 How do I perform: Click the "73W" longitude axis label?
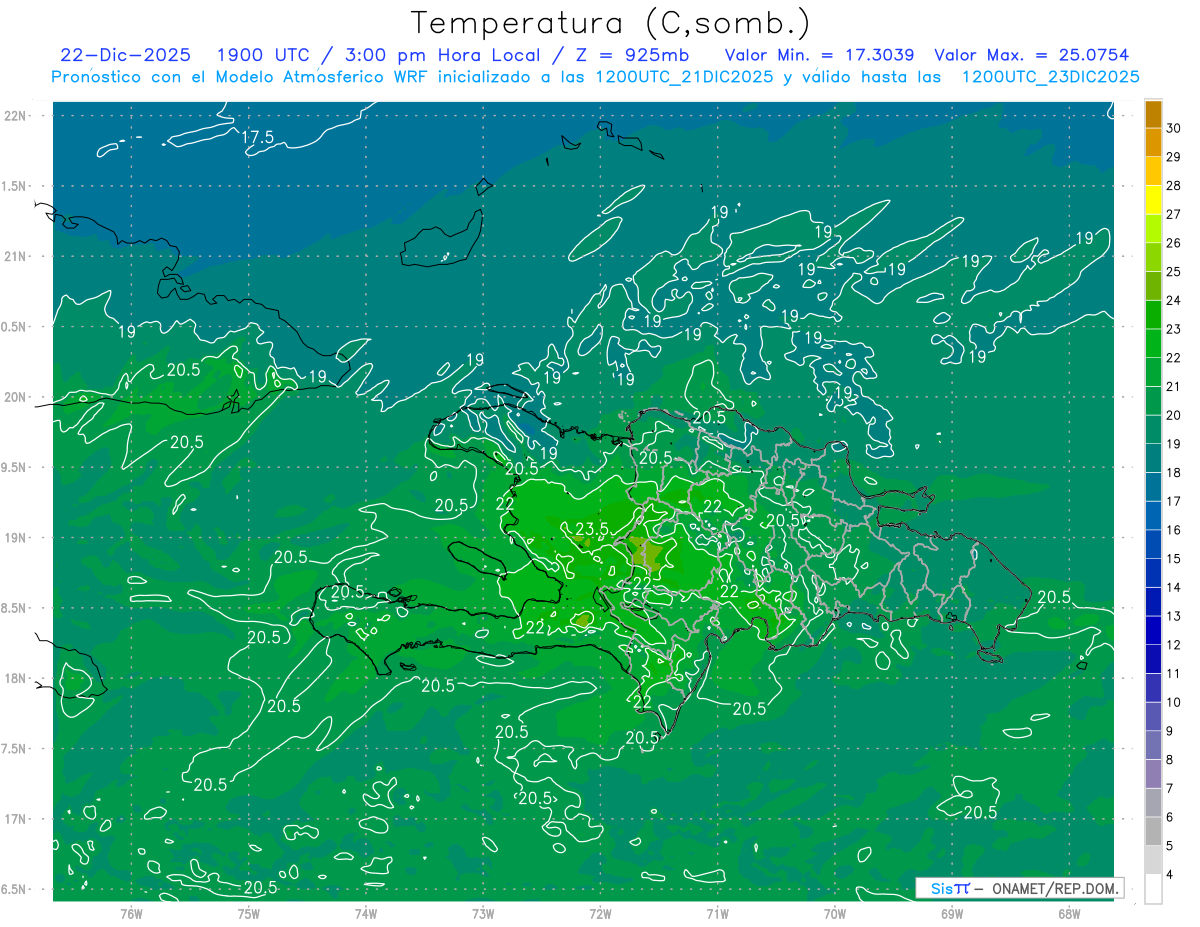click(x=483, y=914)
